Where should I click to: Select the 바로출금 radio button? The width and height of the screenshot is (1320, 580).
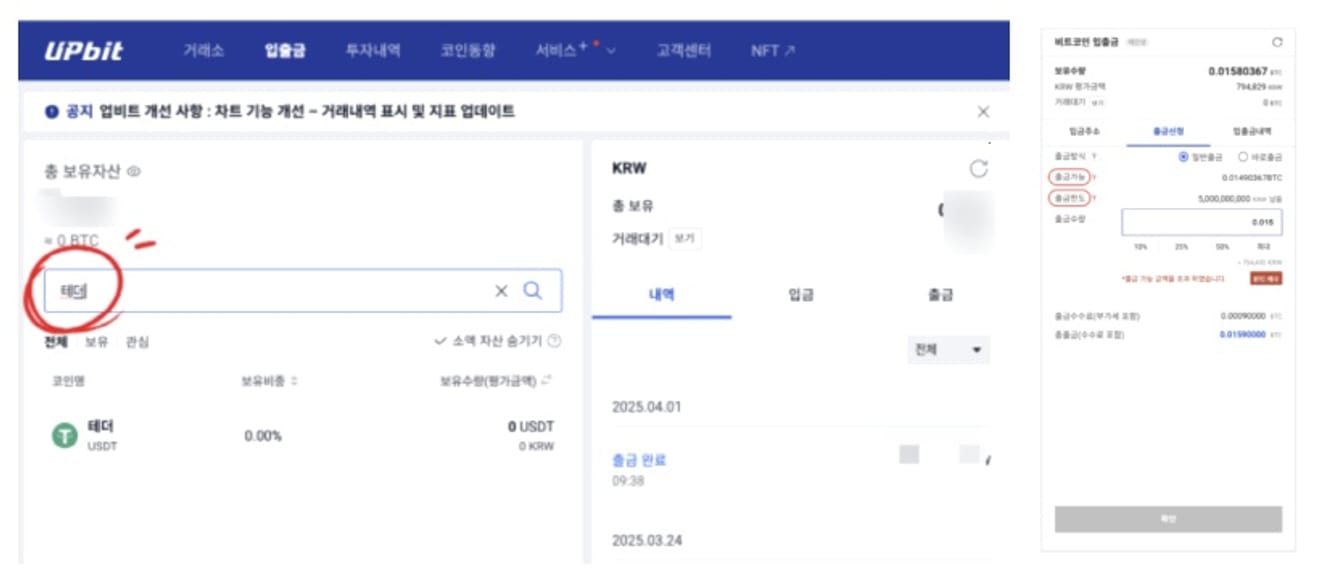coord(1243,156)
